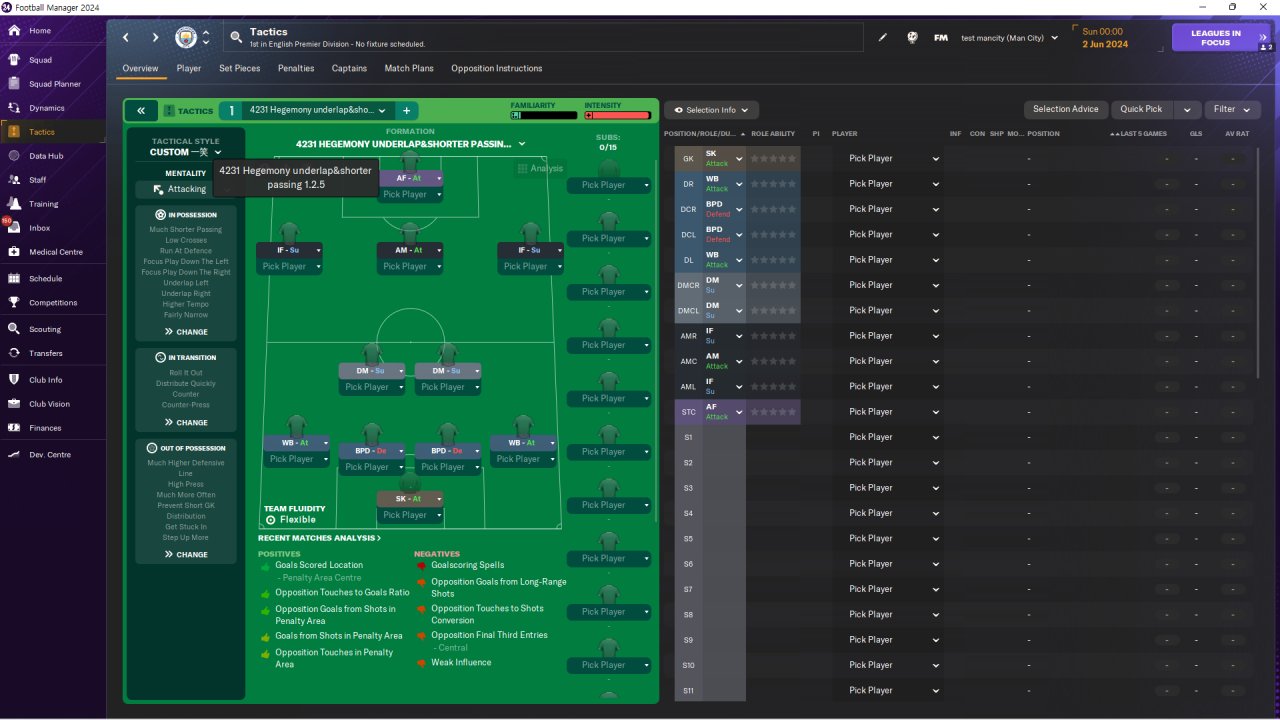
Task: Click the pencil edit icon
Action: coord(883,38)
